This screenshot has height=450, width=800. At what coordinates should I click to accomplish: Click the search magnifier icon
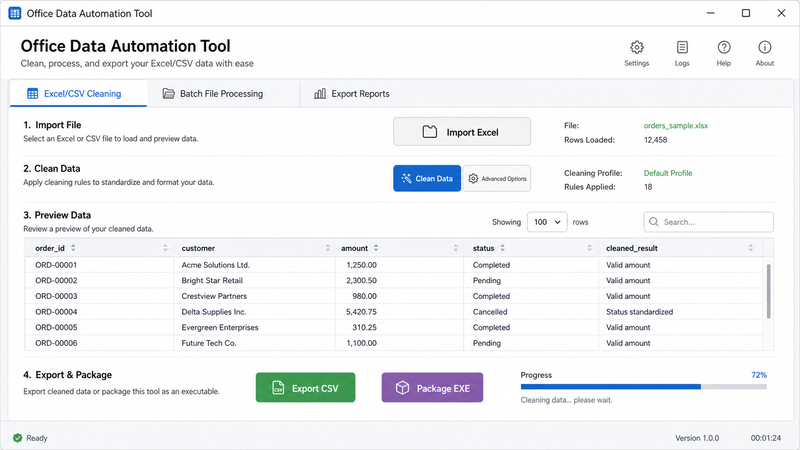click(654, 222)
